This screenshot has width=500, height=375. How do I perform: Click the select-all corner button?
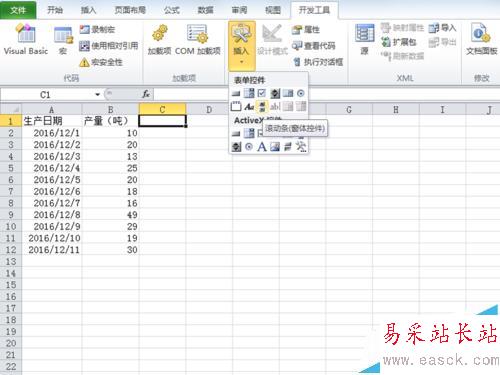coord(11,109)
